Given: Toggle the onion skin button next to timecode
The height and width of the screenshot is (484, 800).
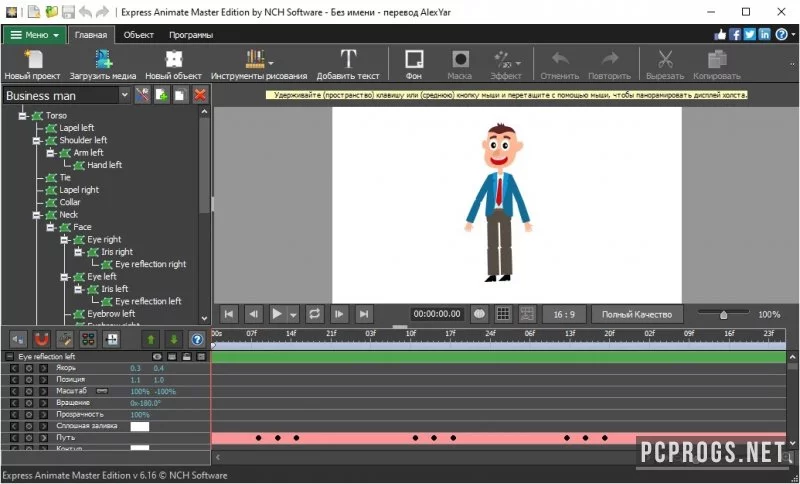Looking at the screenshot, I should tap(479, 314).
